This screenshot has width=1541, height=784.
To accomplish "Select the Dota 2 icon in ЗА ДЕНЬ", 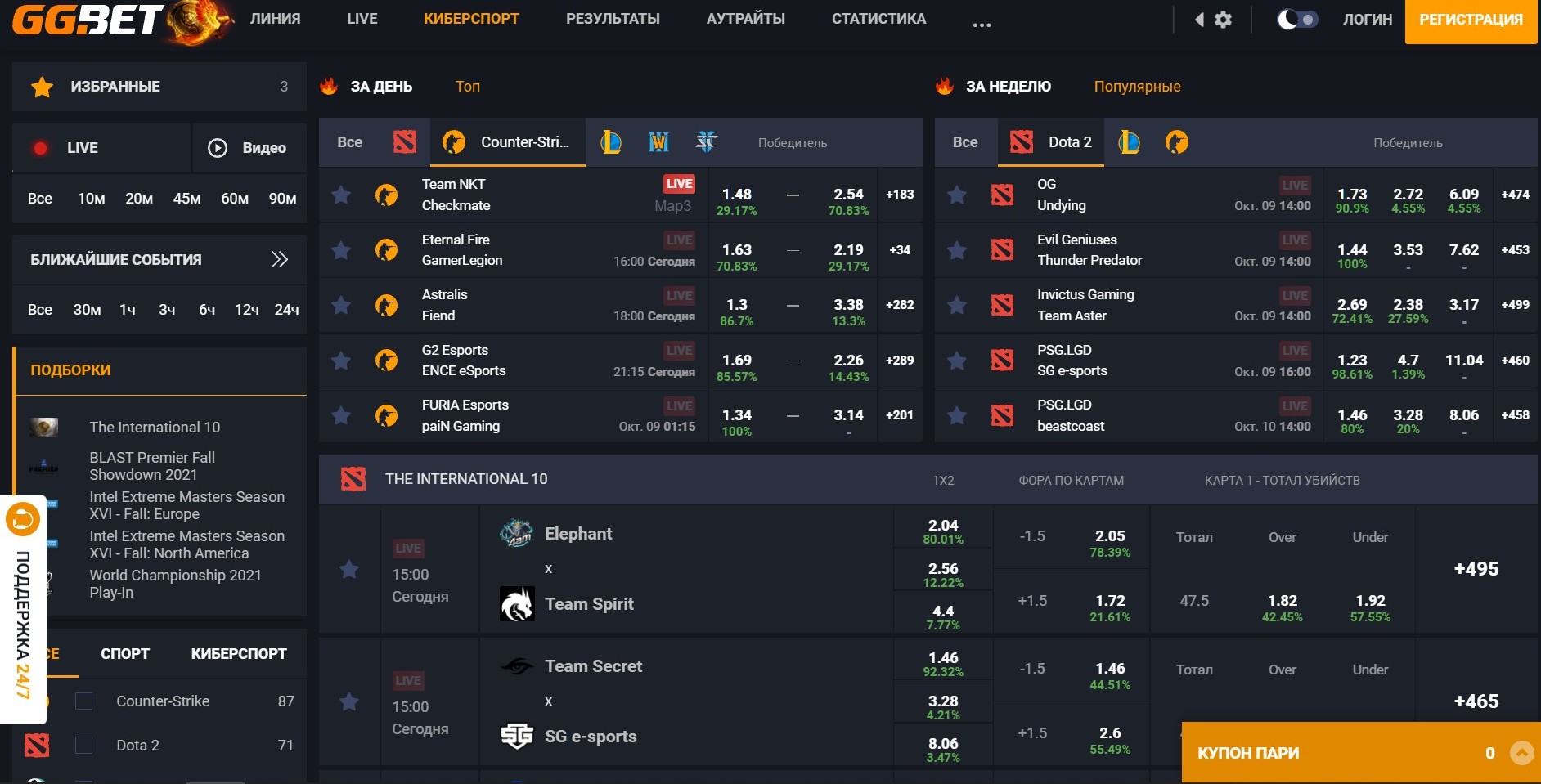I will [405, 142].
